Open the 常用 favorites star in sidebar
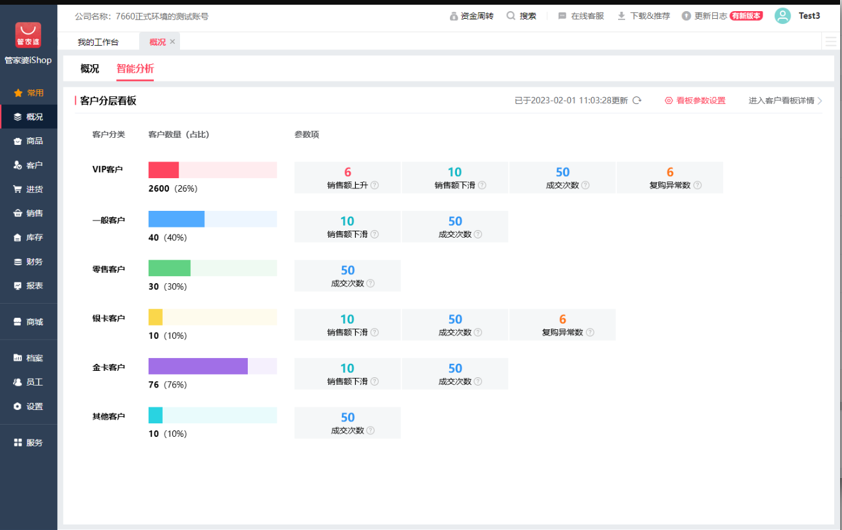 pos(18,93)
